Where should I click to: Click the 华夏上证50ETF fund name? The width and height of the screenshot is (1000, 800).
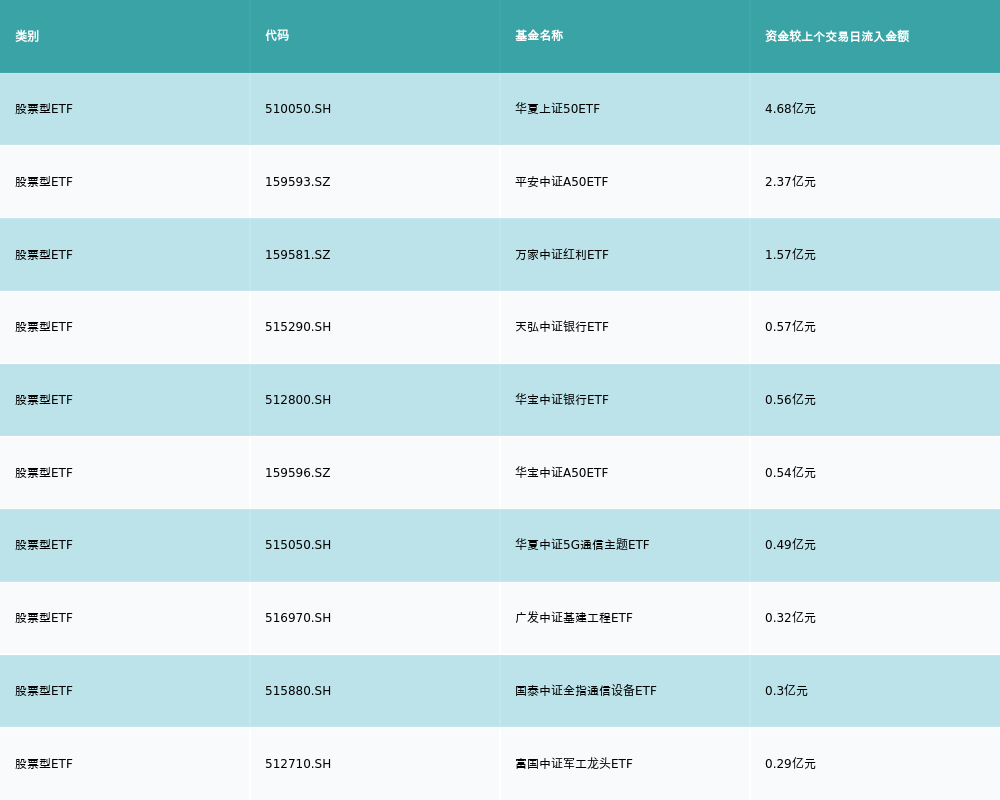pyautogui.click(x=557, y=109)
